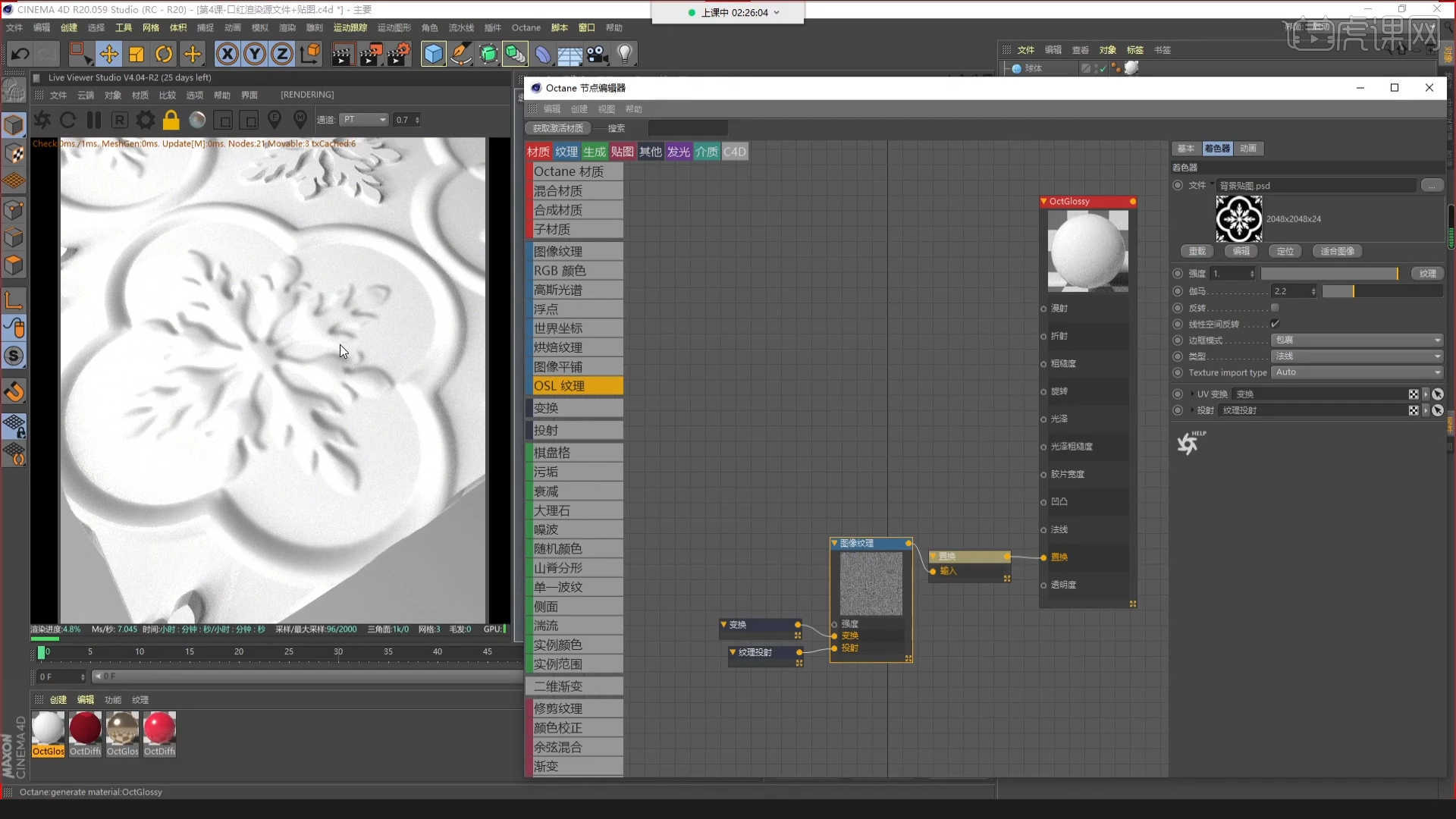Open Texture import type Auto dropdown
Viewport: 1456px width, 819px height.
pos(1357,372)
